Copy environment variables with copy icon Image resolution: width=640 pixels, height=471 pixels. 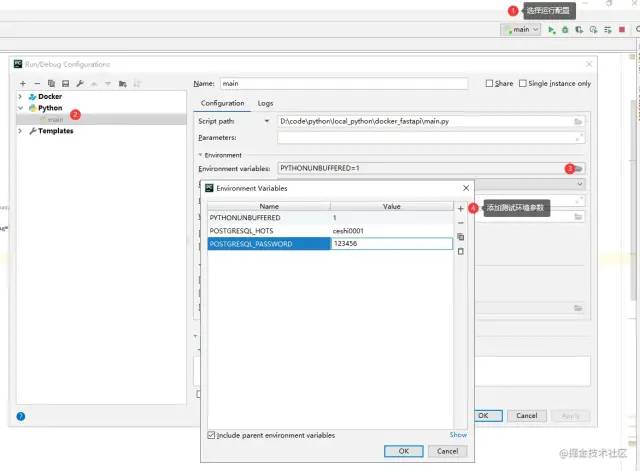(x=460, y=237)
